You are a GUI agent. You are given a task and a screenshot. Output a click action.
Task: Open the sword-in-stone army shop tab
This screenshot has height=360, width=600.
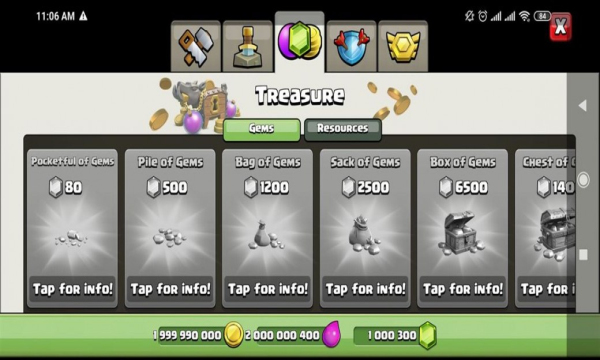[x=248, y=46]
